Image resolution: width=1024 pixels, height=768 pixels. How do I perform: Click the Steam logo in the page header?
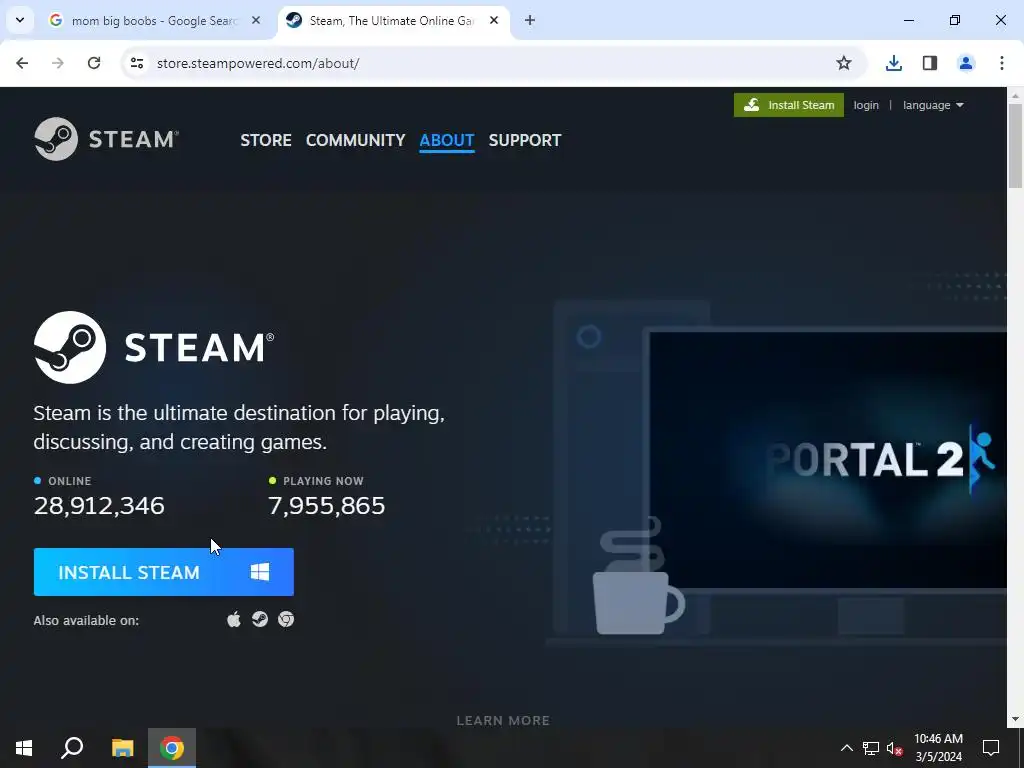(x=106, y=139)
